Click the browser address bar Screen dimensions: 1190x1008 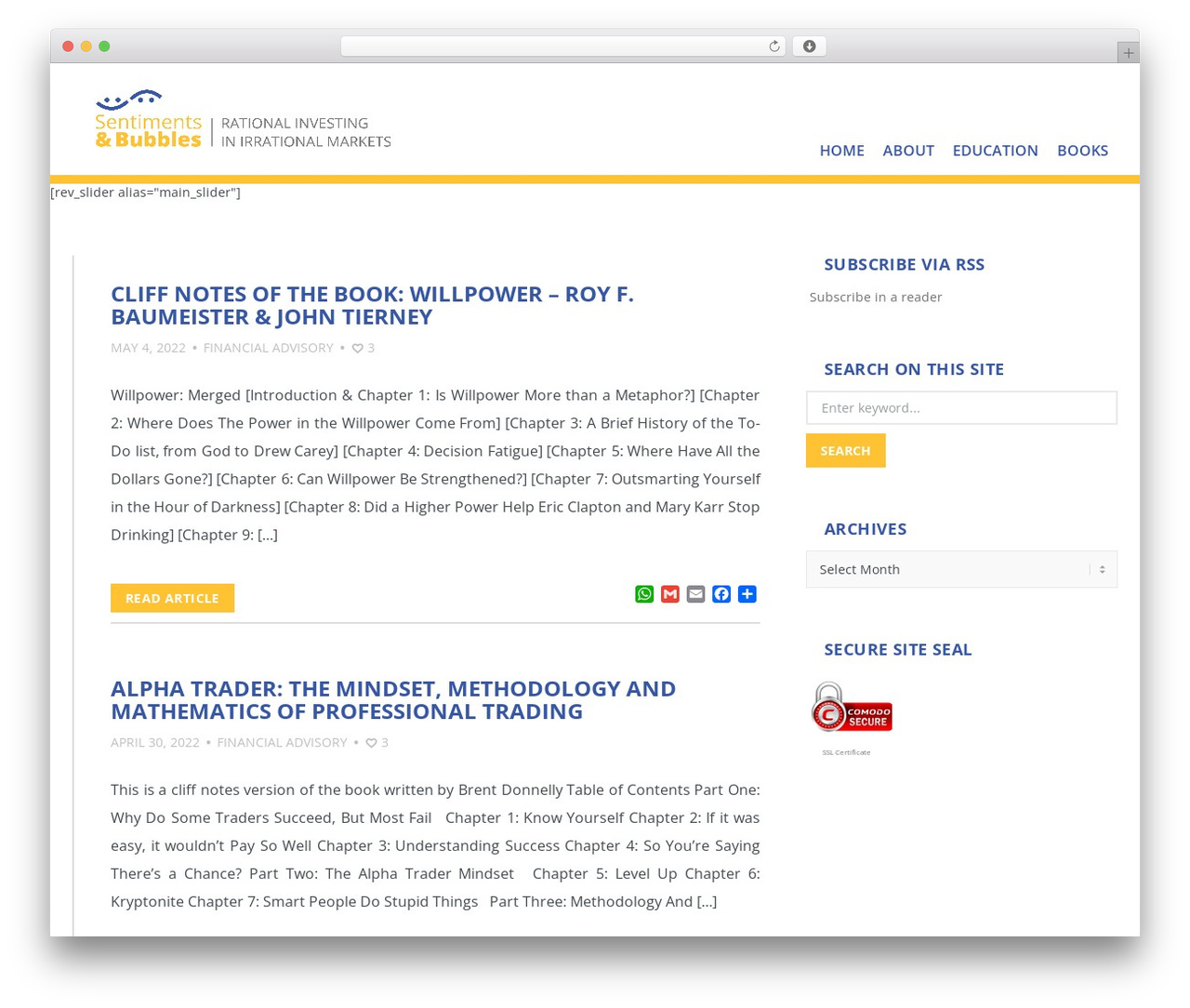point(562,46)
